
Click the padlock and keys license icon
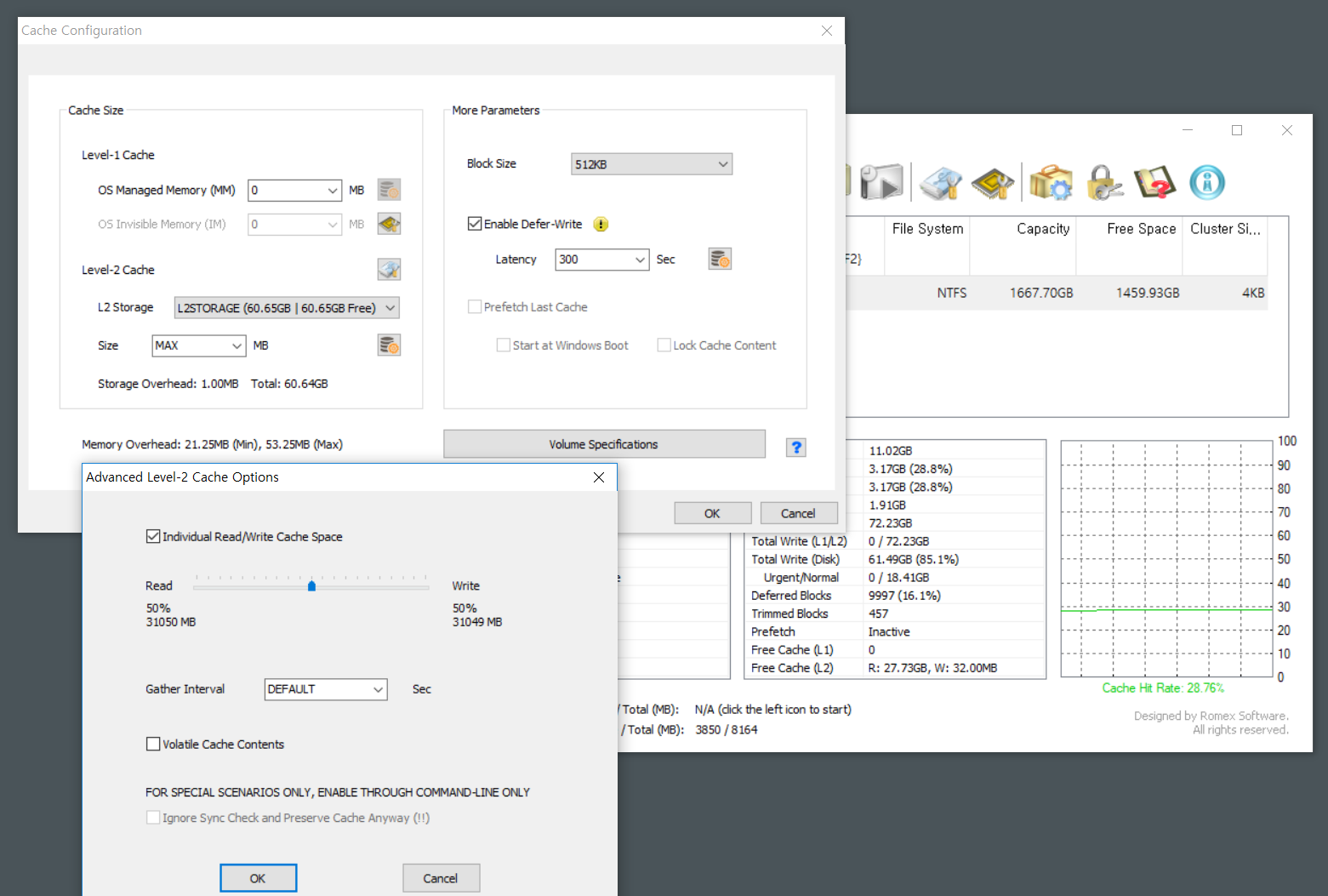coord(1104,182)
